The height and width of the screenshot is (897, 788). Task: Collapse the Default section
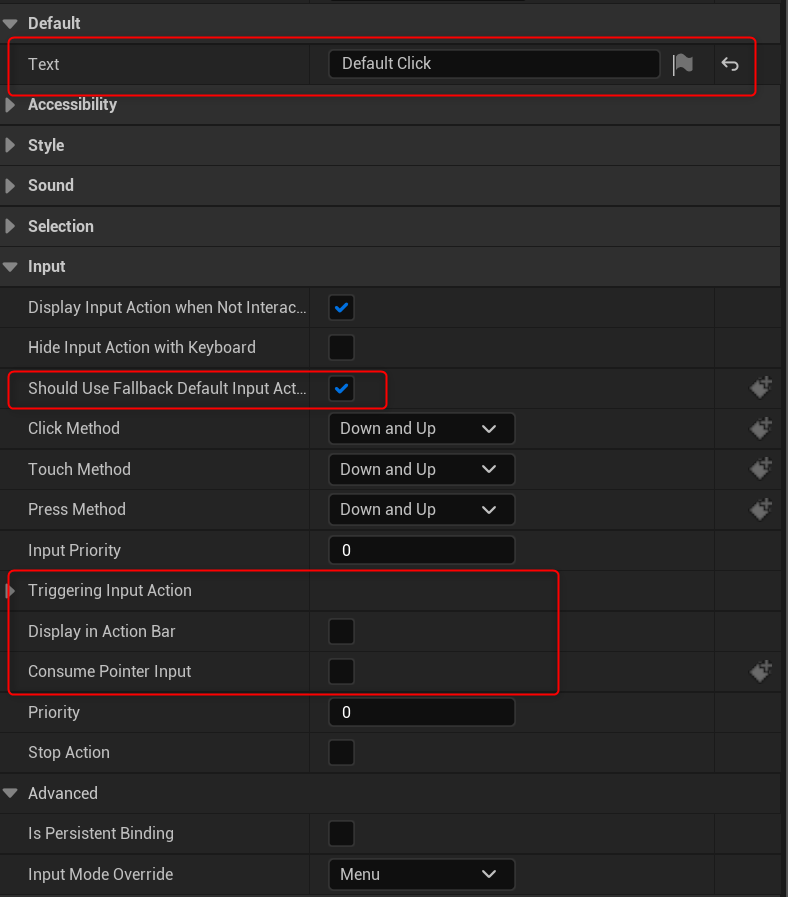[x=10, y=22]
